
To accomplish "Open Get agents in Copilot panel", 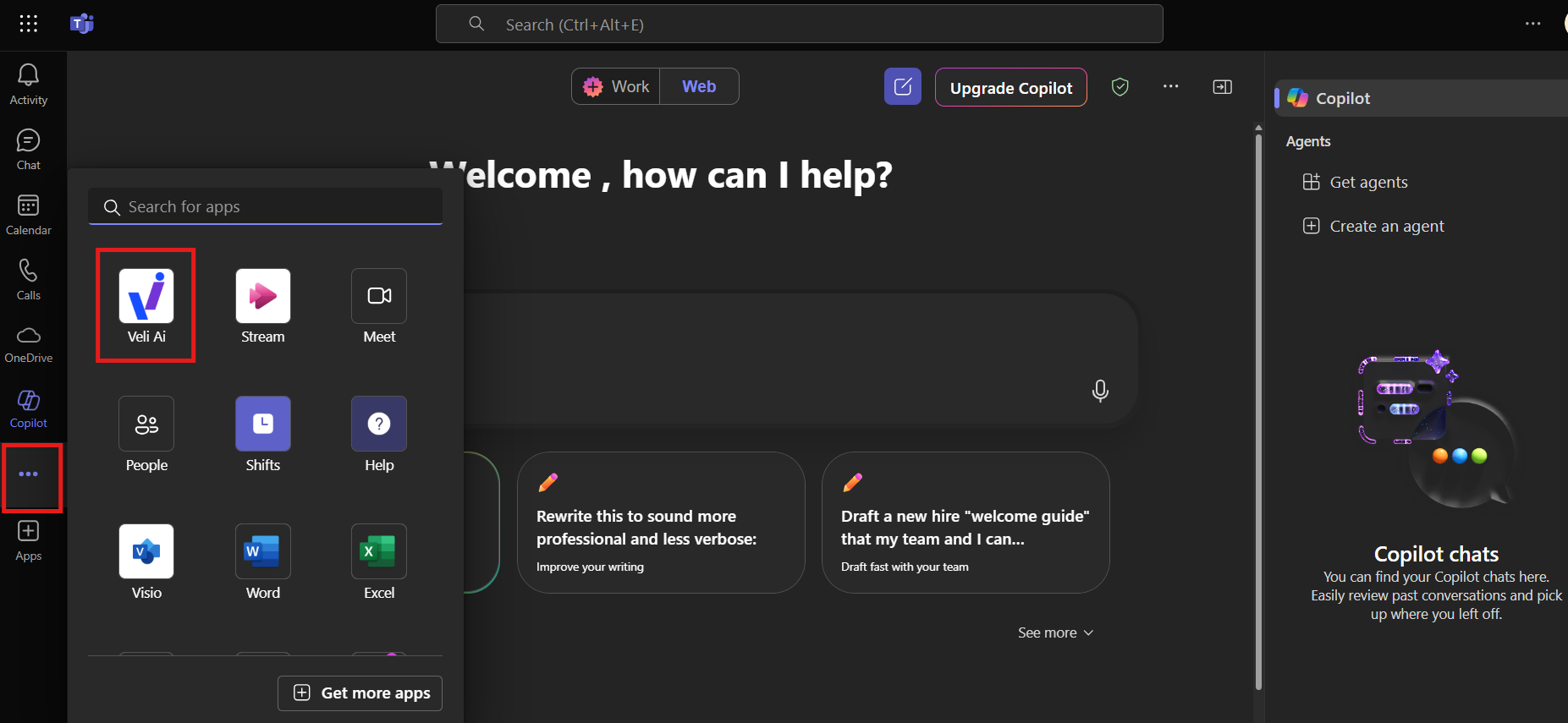I will [x=1356, y=182].
